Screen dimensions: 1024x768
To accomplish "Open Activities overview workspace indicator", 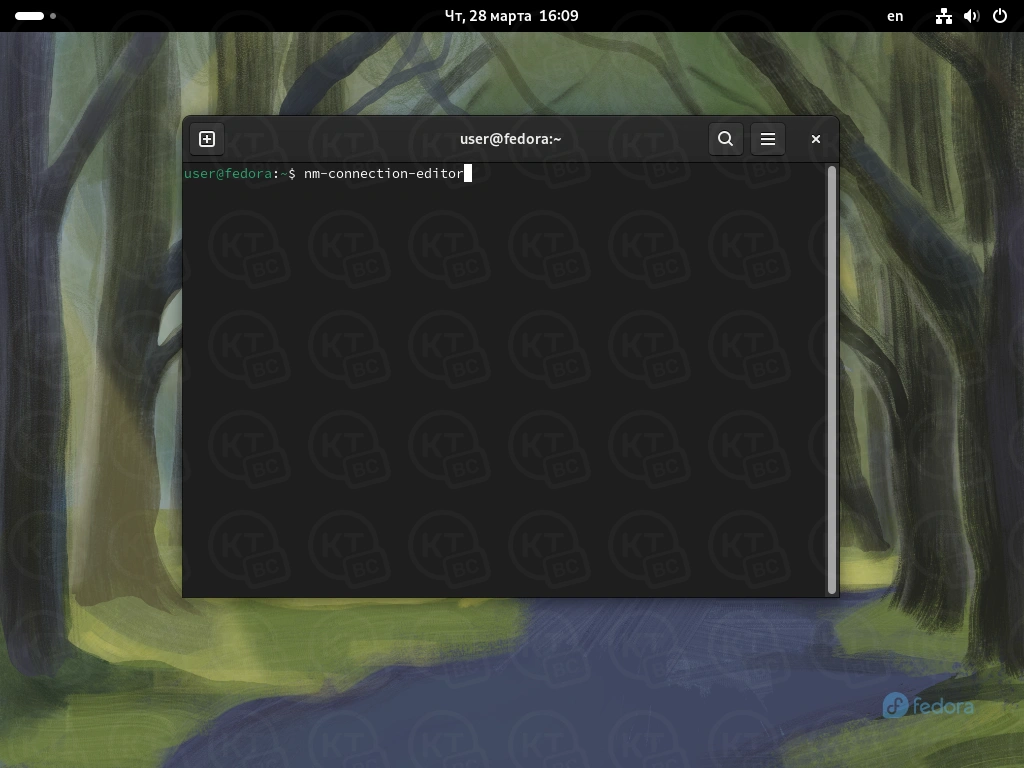I will click(x=35, y=16).
